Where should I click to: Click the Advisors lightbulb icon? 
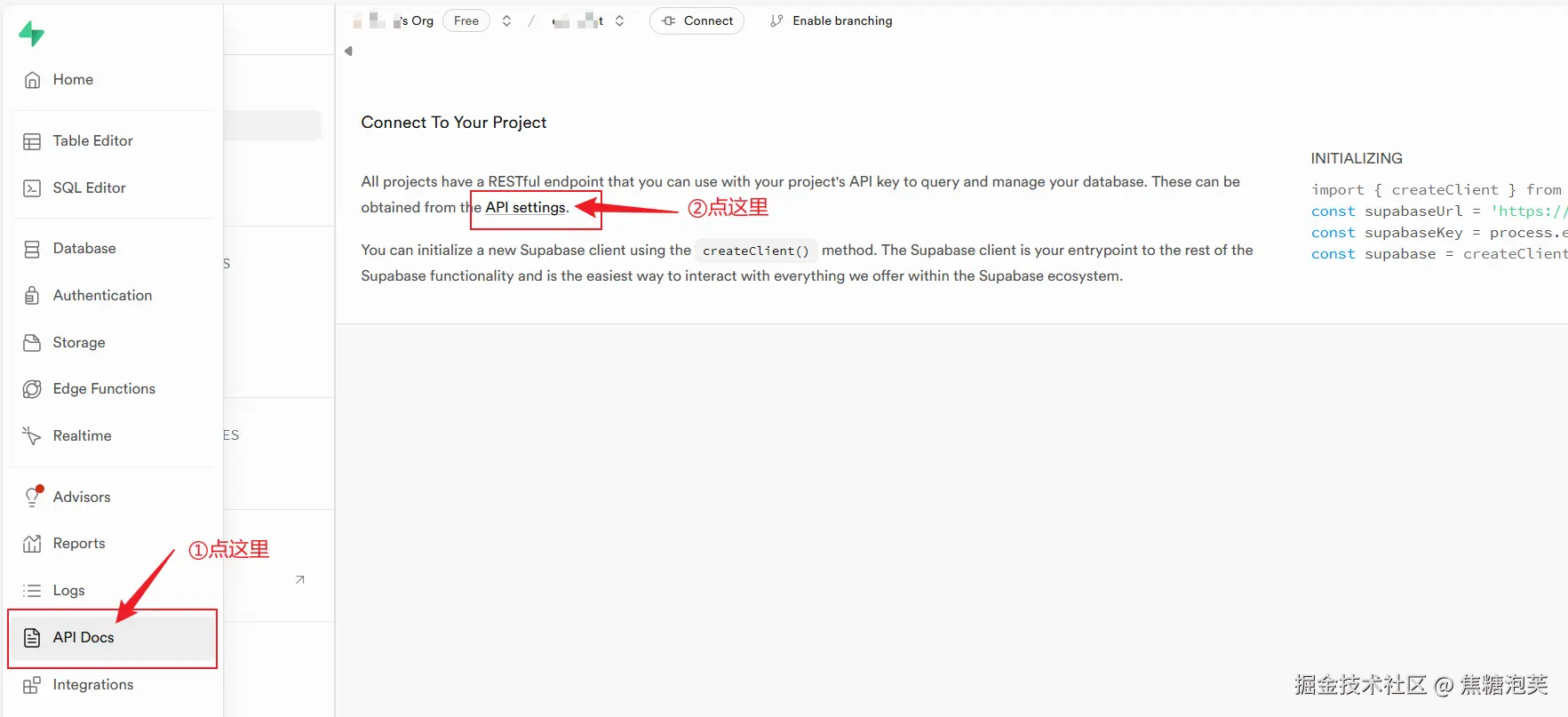coord(33,497)
